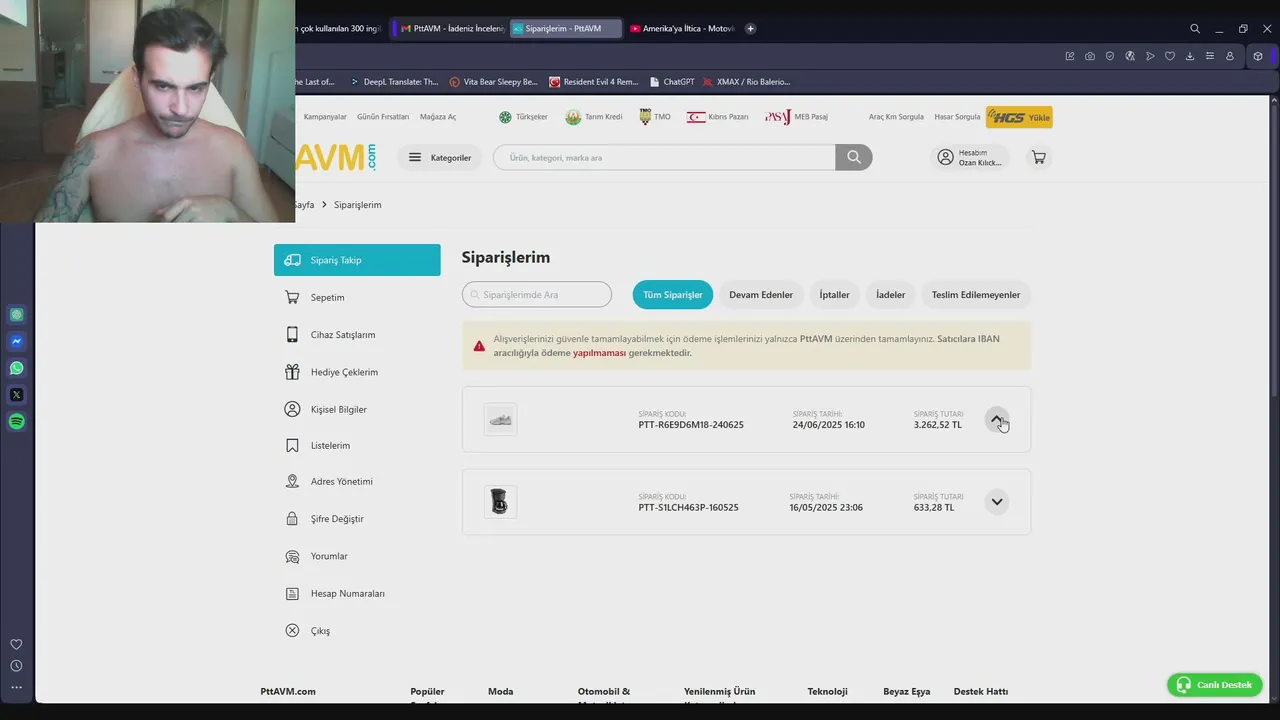Select the Tüm Siparişler filter tab
Viewport: 1280px width, 720px height.
(x=673, y=295)
